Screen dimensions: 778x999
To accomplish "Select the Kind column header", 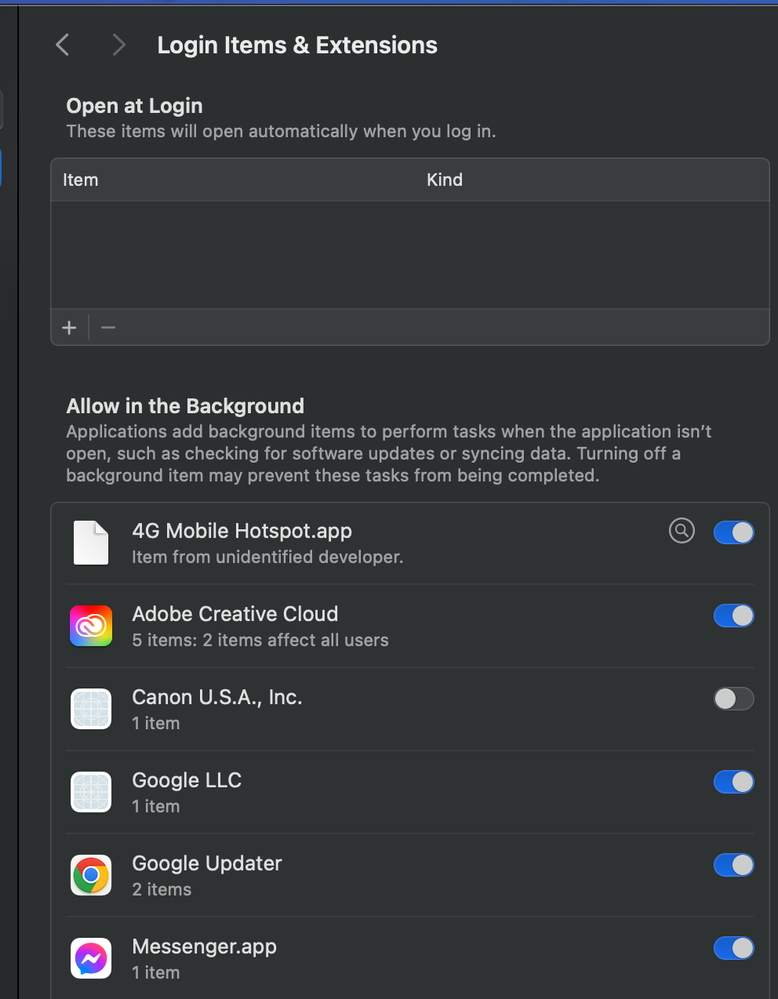I will point(444,180).
